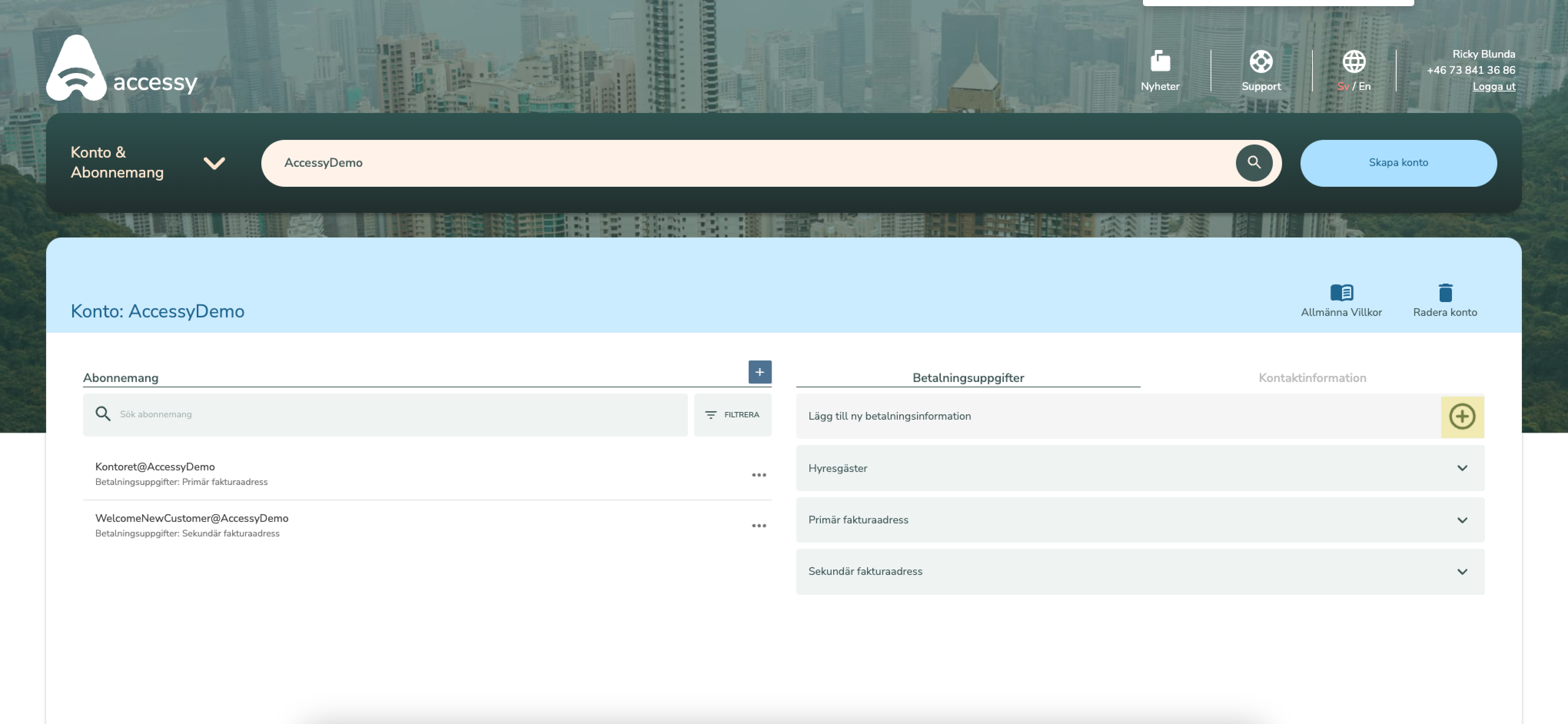This screenshot has width=1568, height=724.
Task: Click Betalningsuppgifter: Primär fakturaadress text
Action: (x=181, y=482)
